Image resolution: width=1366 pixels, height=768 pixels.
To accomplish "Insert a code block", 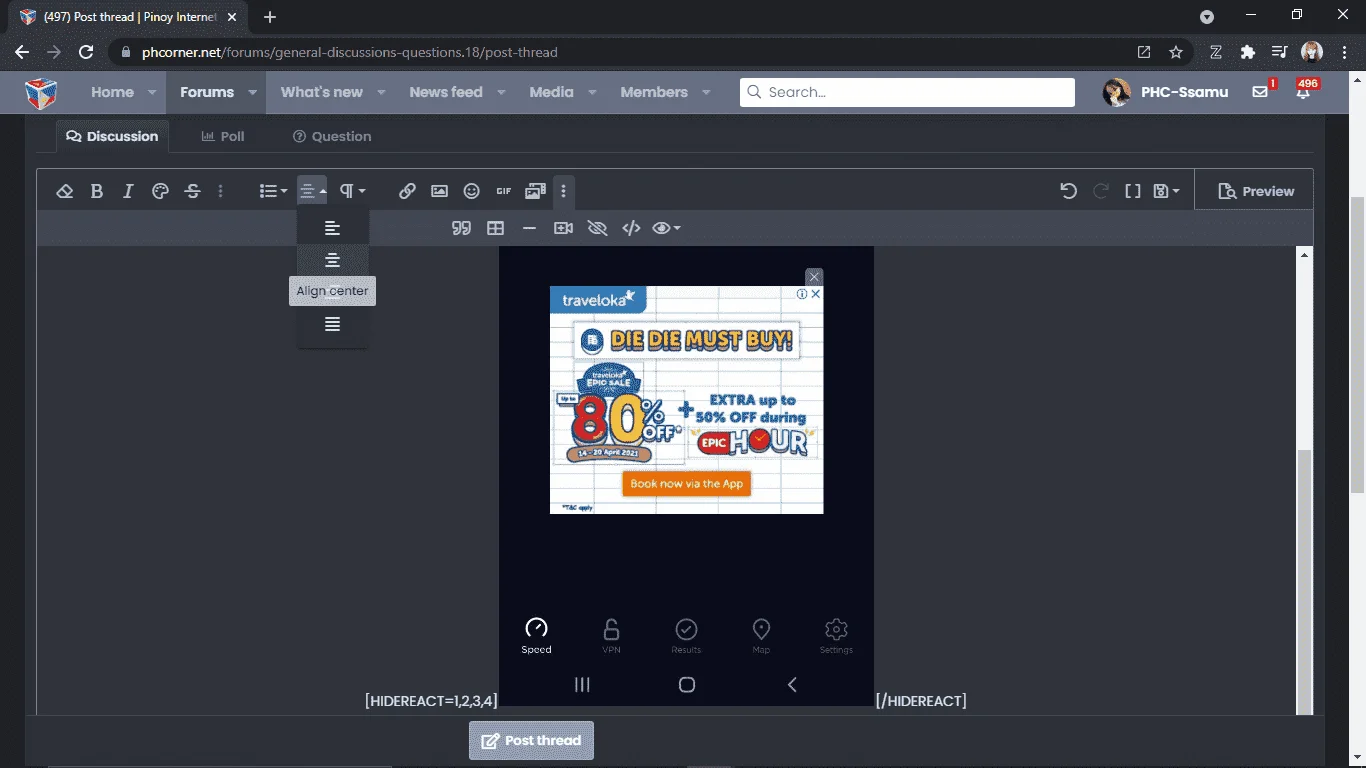I will pyautogui.click(x=631, y=228).
